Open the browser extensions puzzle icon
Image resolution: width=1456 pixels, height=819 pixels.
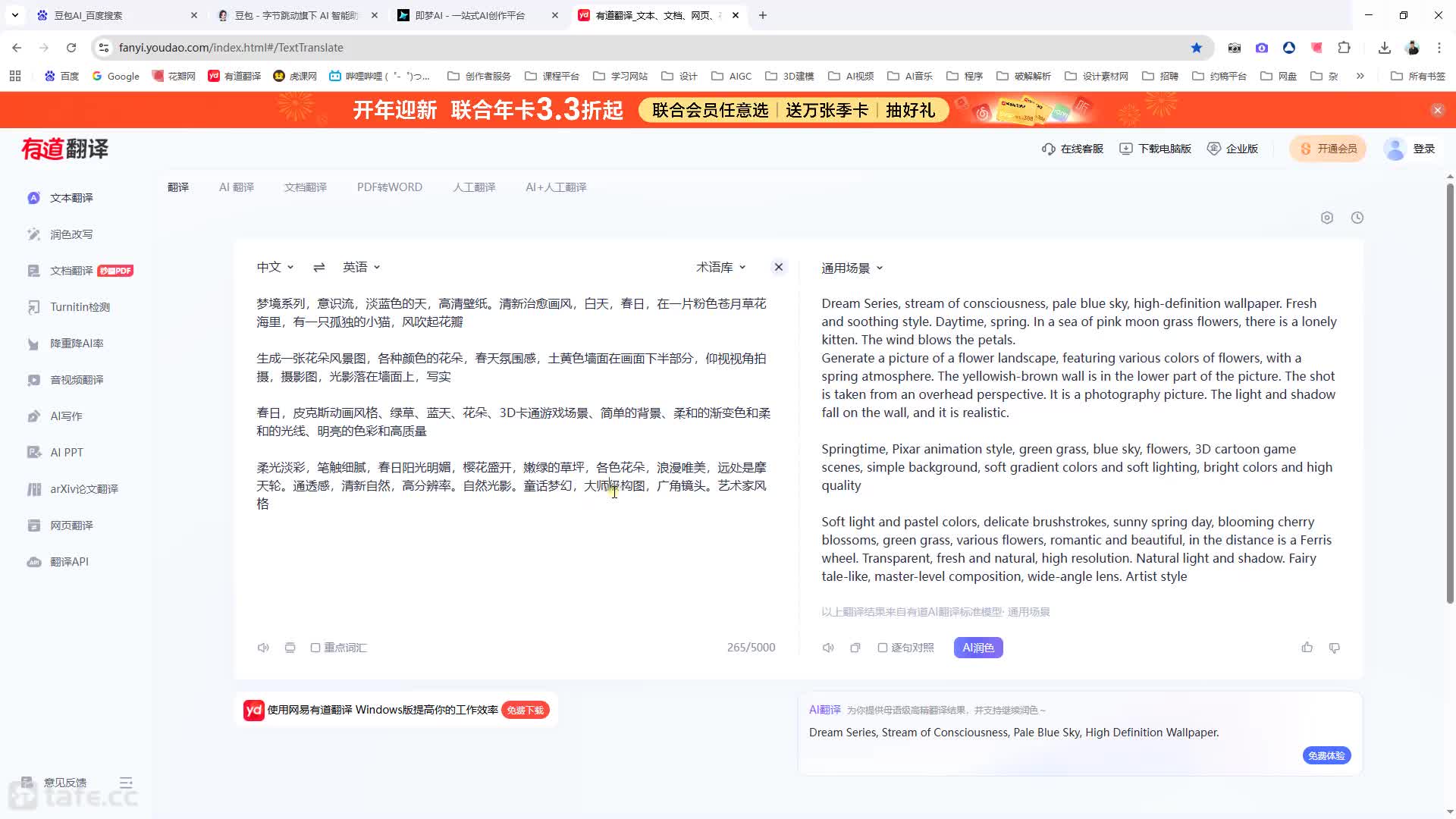pyautogui.click(x=1345, y=48)
